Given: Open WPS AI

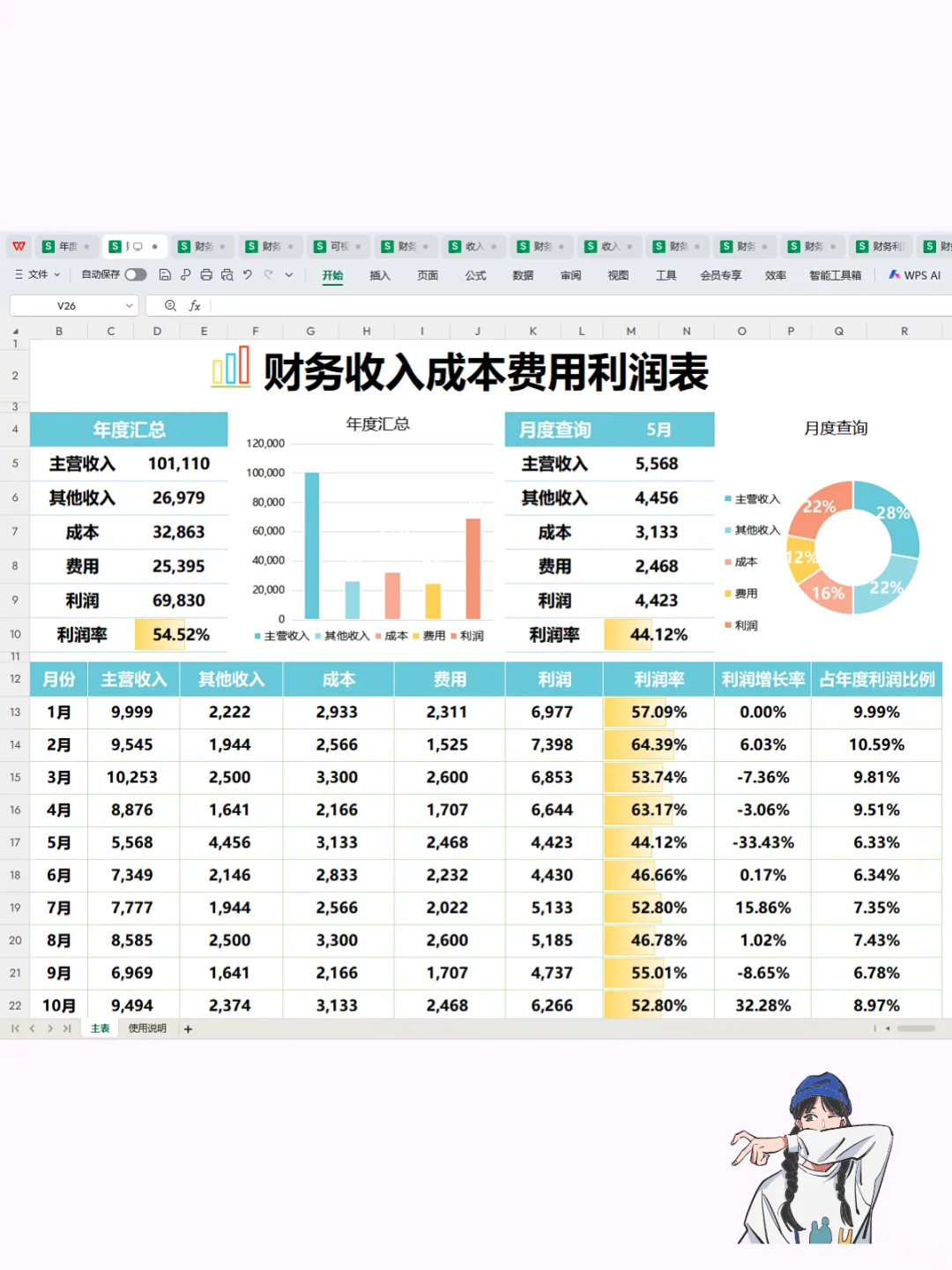Looking at the screenshot, I should pyautogui.click(x=914, y=274).
